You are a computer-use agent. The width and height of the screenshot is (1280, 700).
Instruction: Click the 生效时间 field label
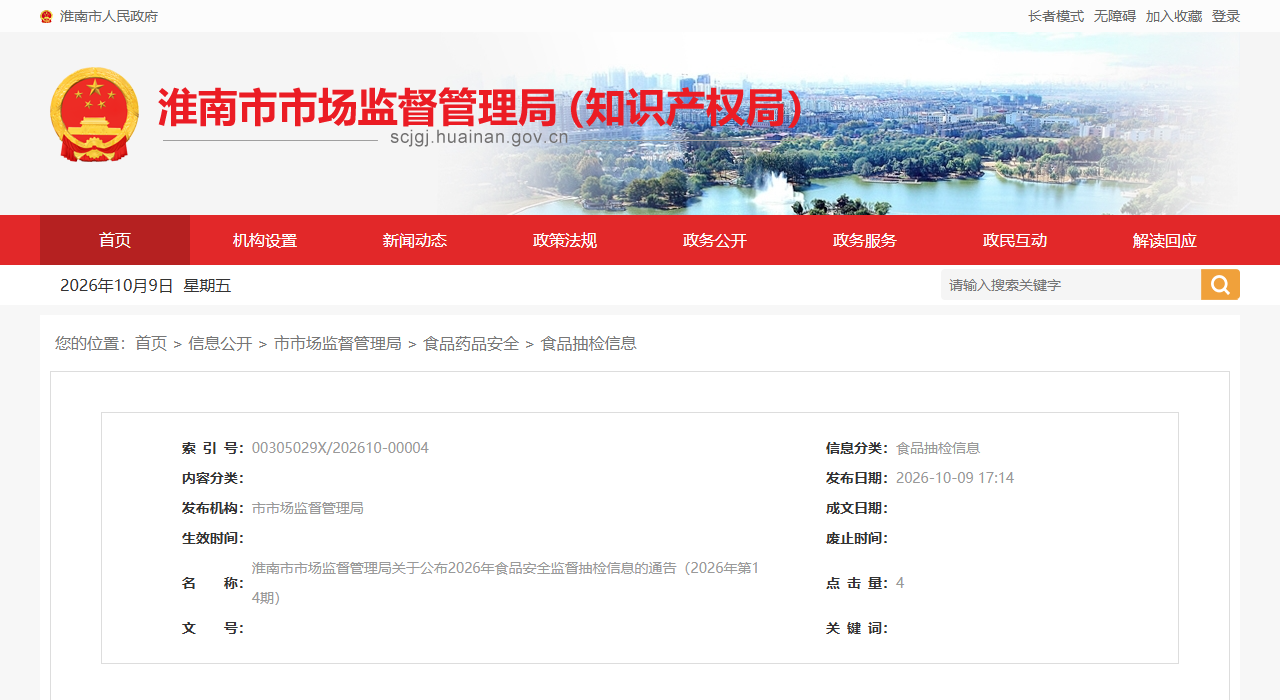pyautogui.click(x=212, y=538)
